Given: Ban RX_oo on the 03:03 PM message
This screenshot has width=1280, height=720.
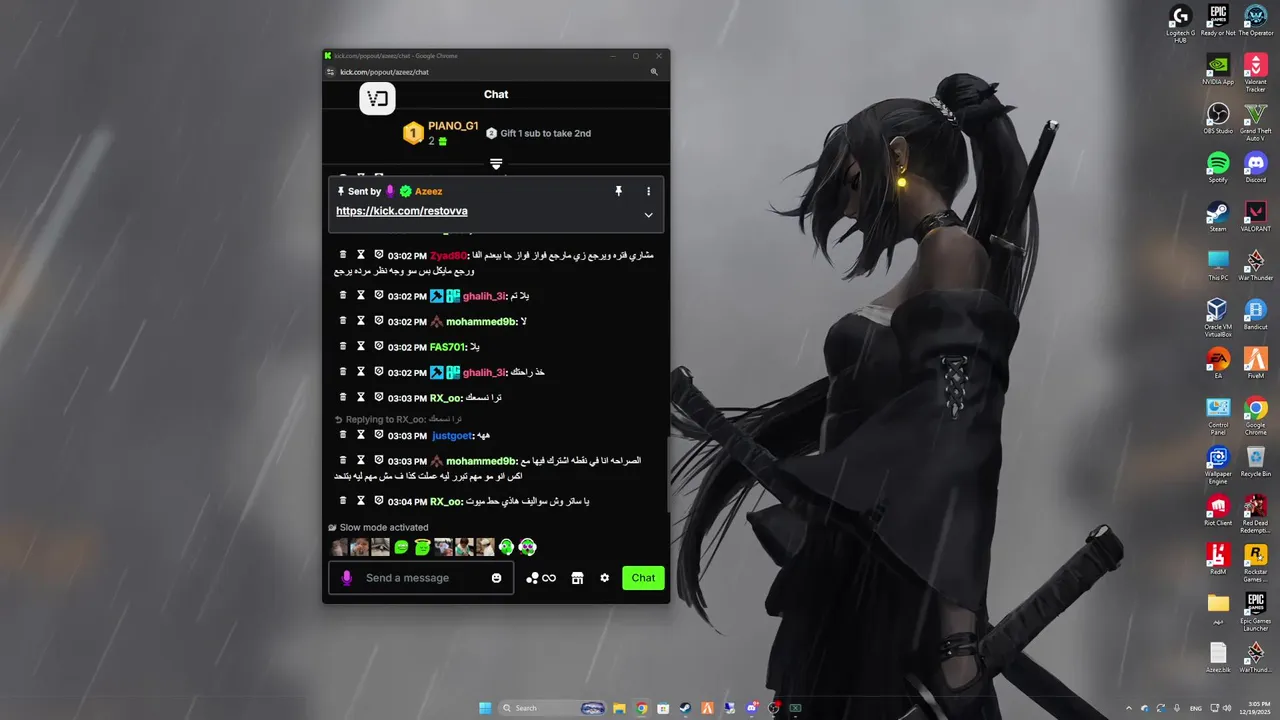Looking at the screenshot, I should click(379, 397).
